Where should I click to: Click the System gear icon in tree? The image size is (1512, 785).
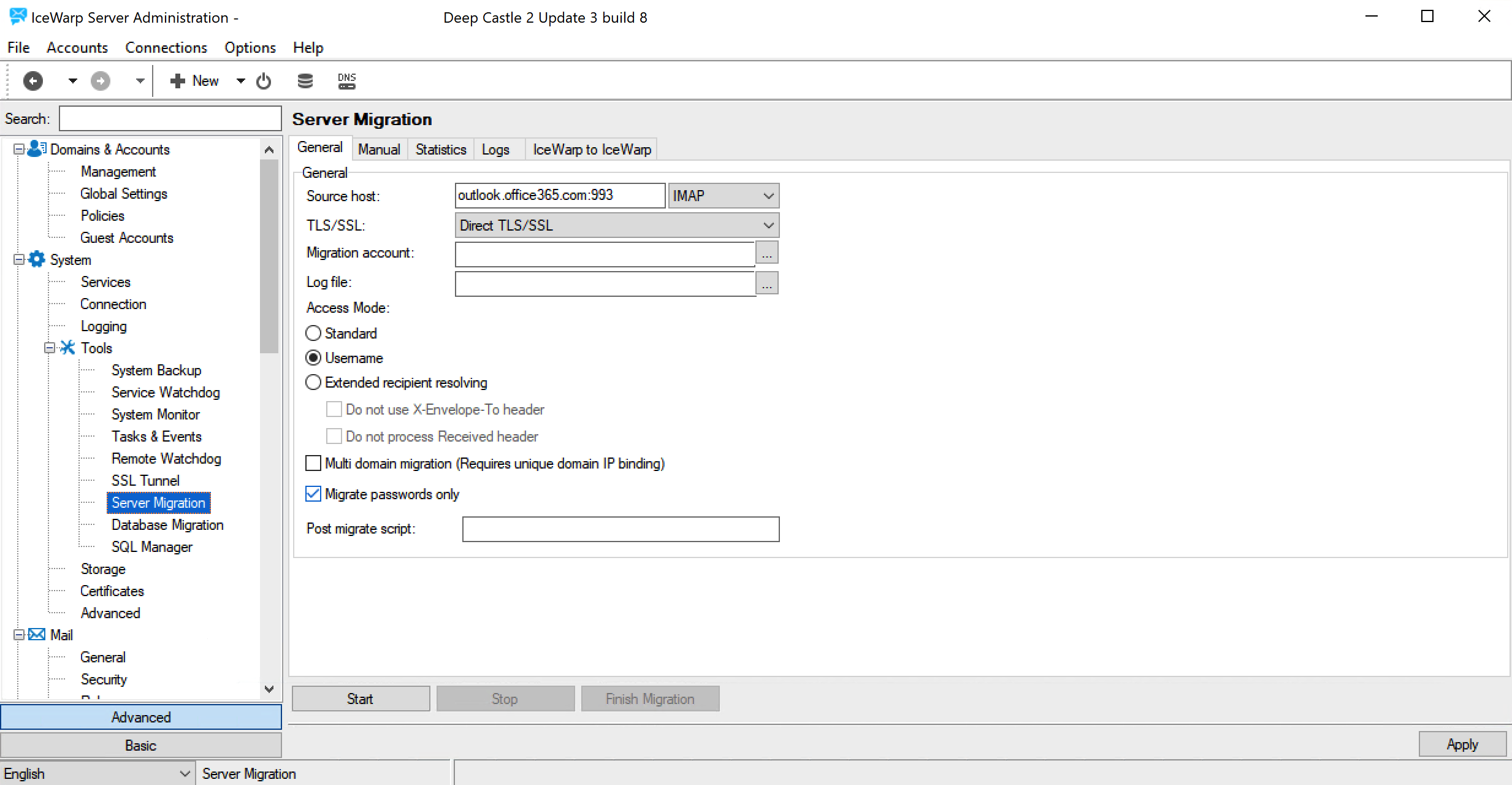click(37, 259)
